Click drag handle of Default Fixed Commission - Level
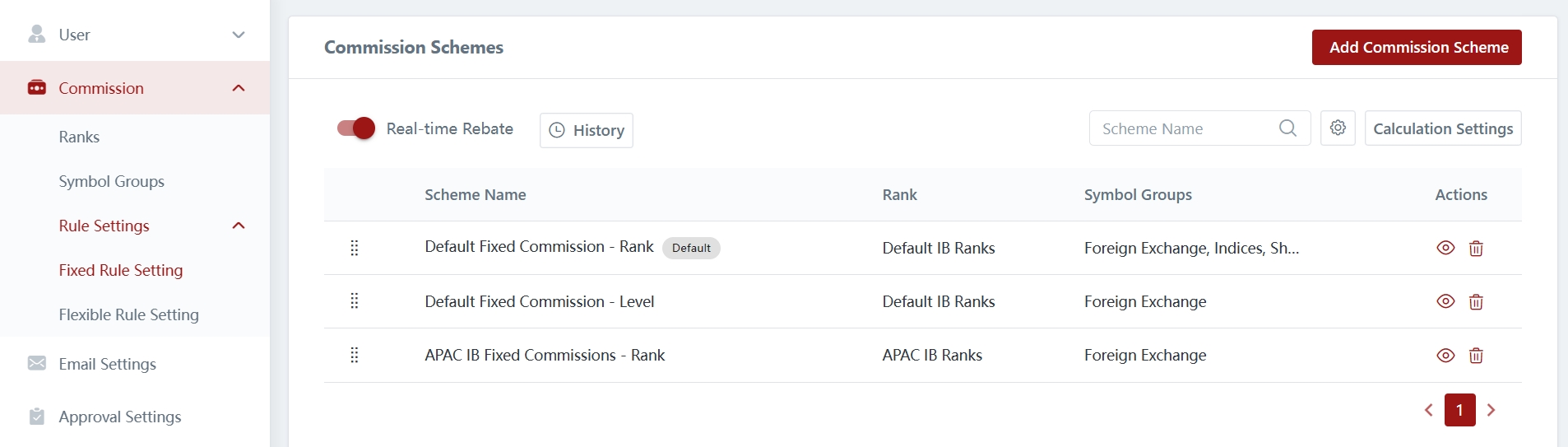The width and height of the screenshot is (1568, 447). click(355, 301)
